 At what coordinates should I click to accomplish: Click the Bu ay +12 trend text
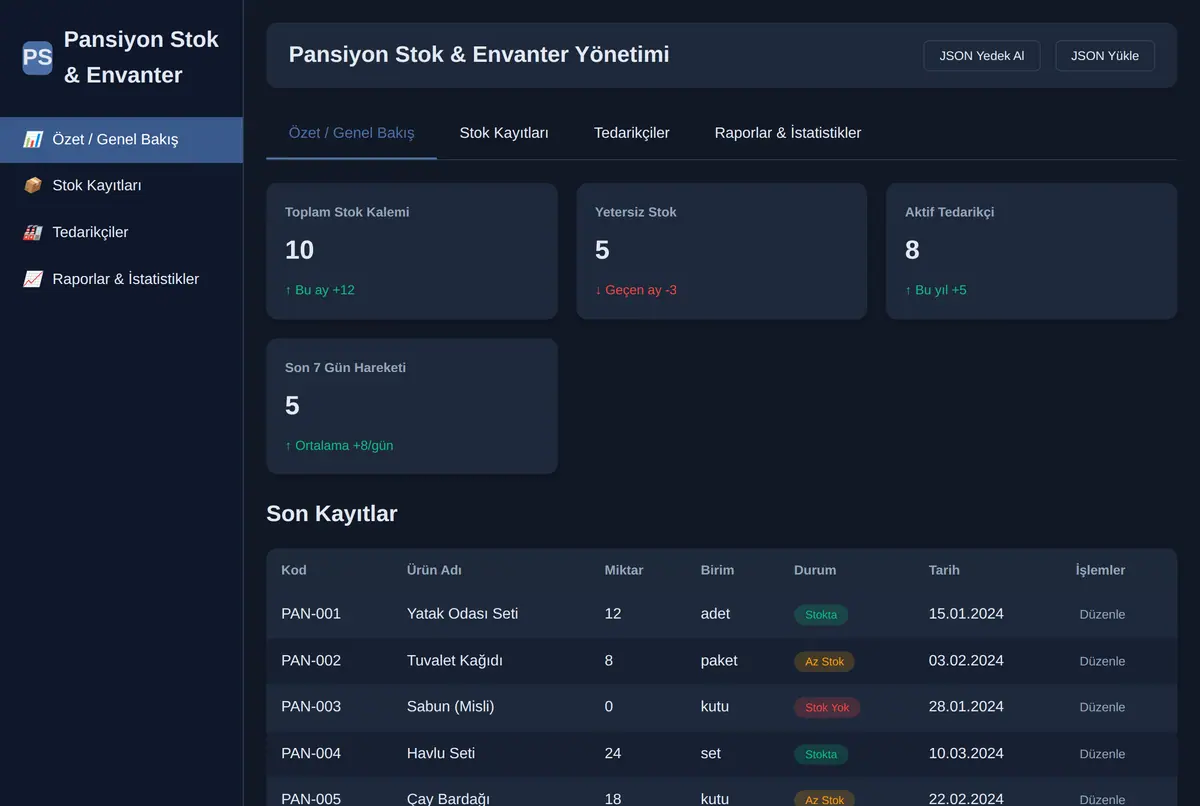(320, 290)
